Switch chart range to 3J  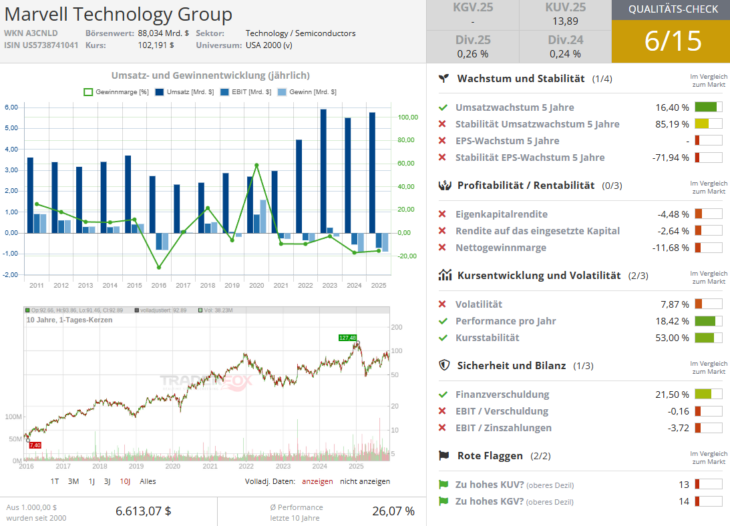[107, 481]
